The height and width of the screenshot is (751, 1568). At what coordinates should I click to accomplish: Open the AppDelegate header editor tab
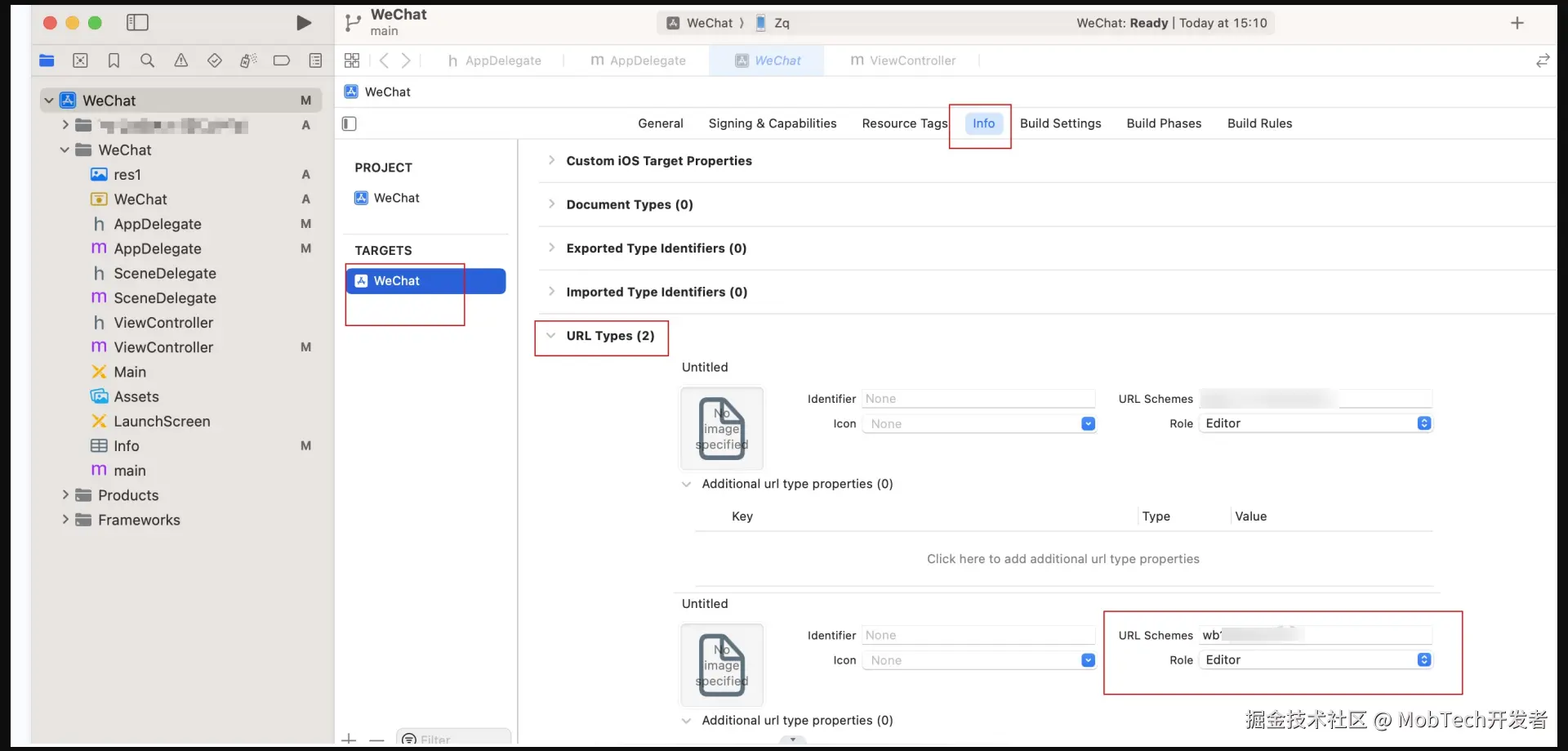coord(494,60)
